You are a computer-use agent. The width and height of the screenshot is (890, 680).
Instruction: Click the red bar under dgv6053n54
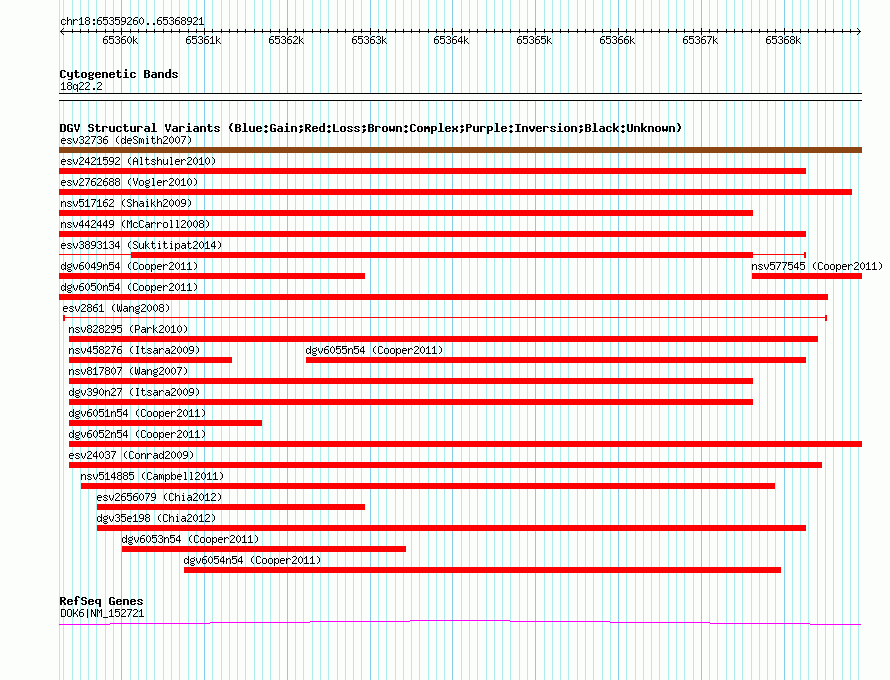(264, 549)
